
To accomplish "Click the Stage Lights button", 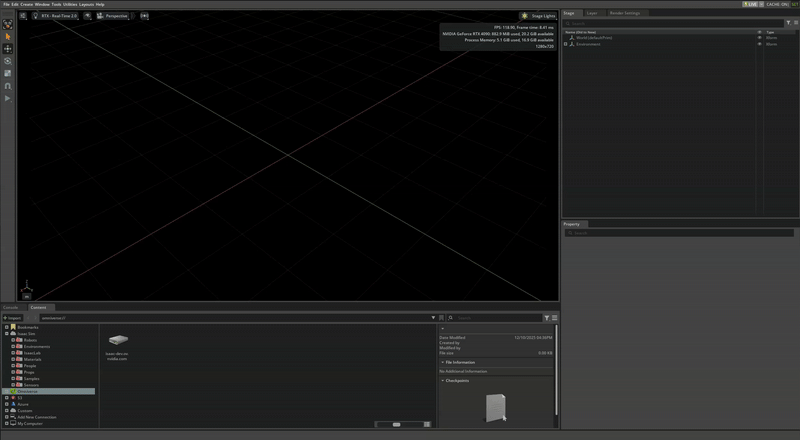I will tap(539, 16).
